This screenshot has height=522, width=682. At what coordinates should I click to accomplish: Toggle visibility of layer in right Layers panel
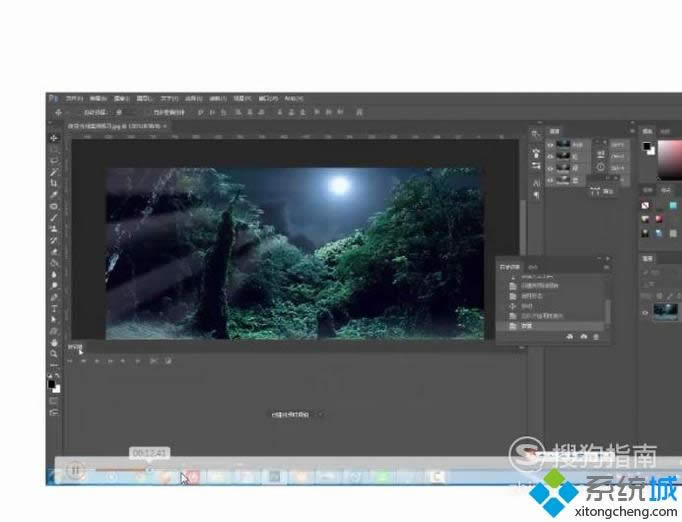(645, 312)
